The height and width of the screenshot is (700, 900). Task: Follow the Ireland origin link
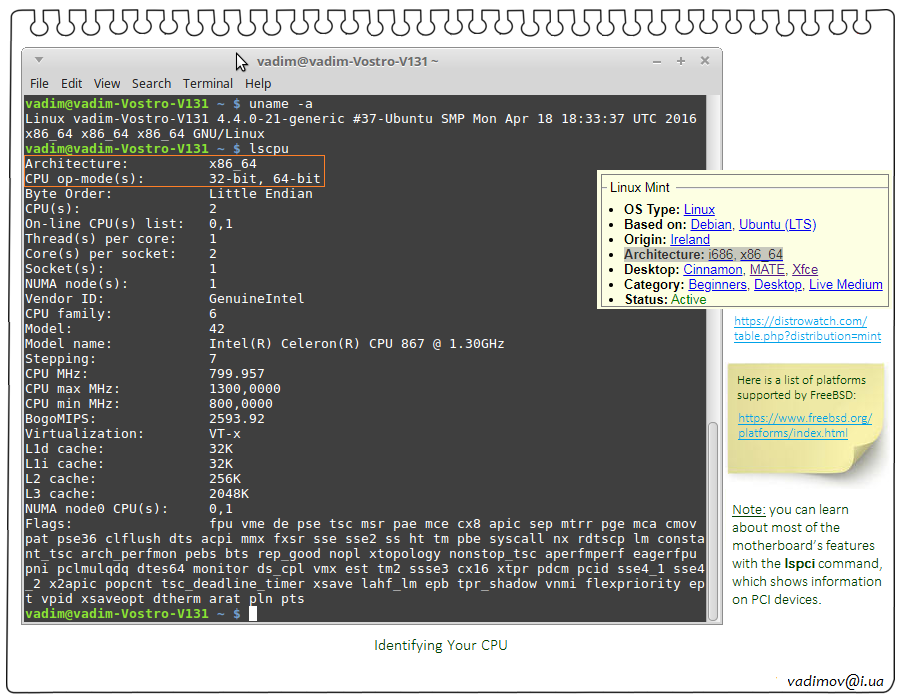coord(690,240)
